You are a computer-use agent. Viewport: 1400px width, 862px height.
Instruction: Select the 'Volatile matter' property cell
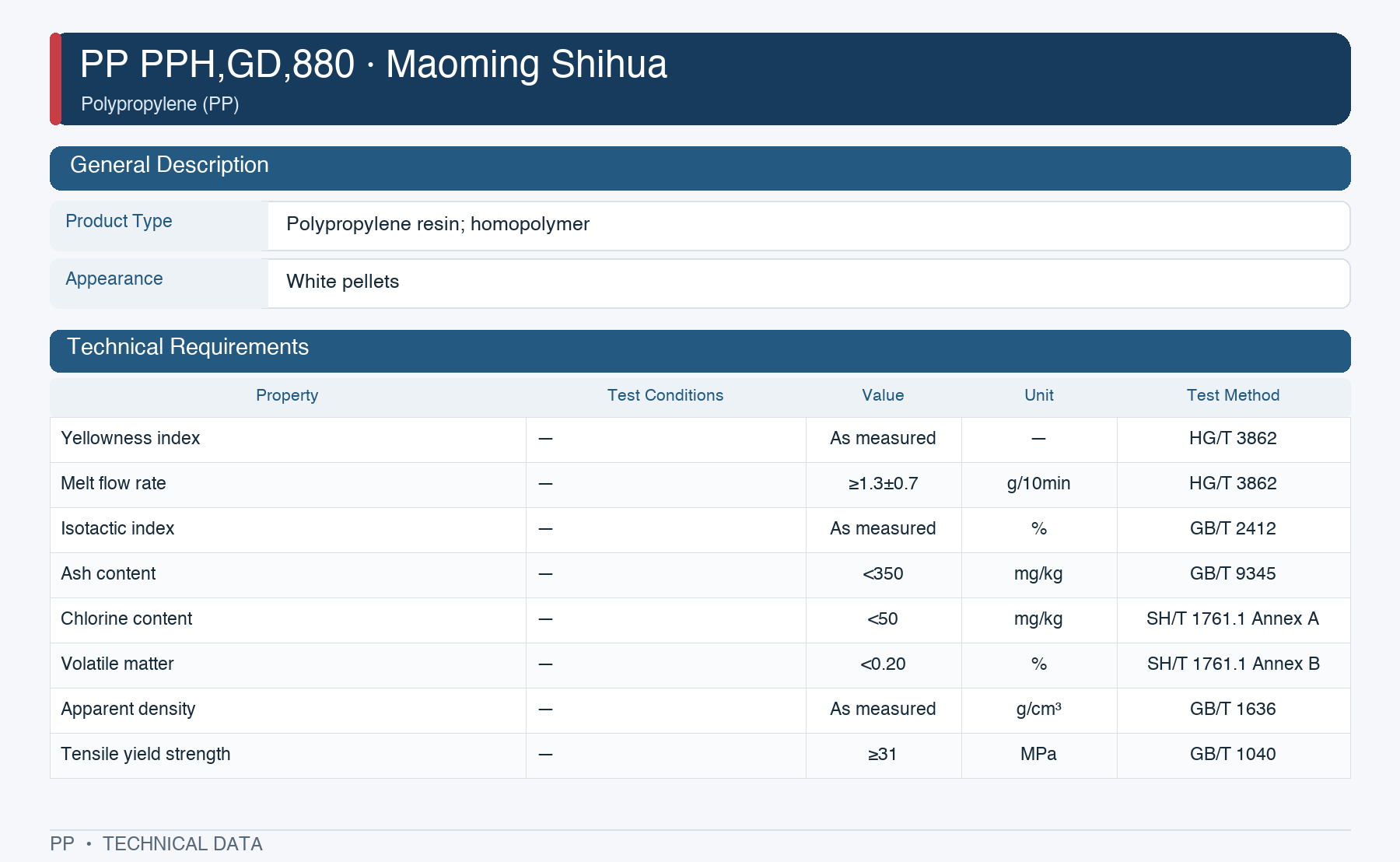coord(288,665)
